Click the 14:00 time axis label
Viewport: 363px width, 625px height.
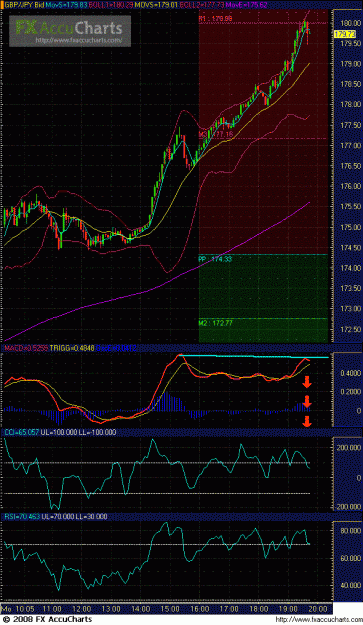(141, 609)
